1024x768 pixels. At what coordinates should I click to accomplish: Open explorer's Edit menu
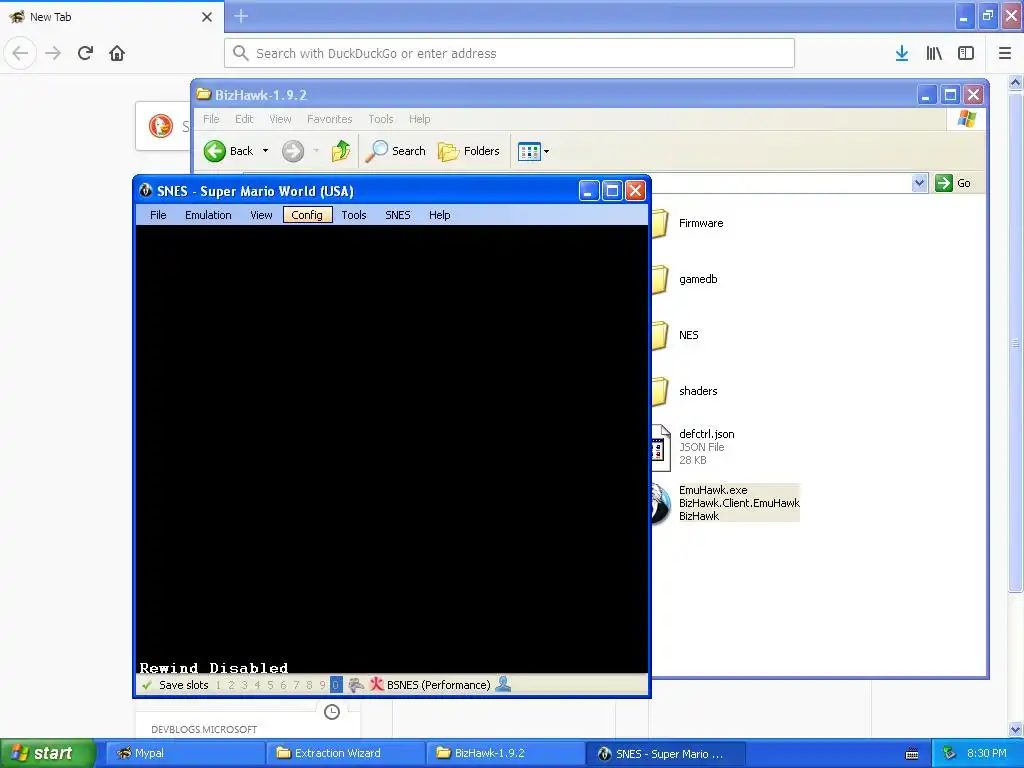tap(244, 119)
